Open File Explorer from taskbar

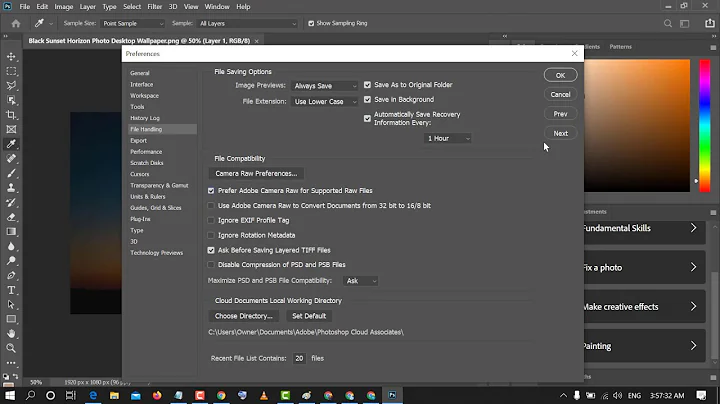114,395
